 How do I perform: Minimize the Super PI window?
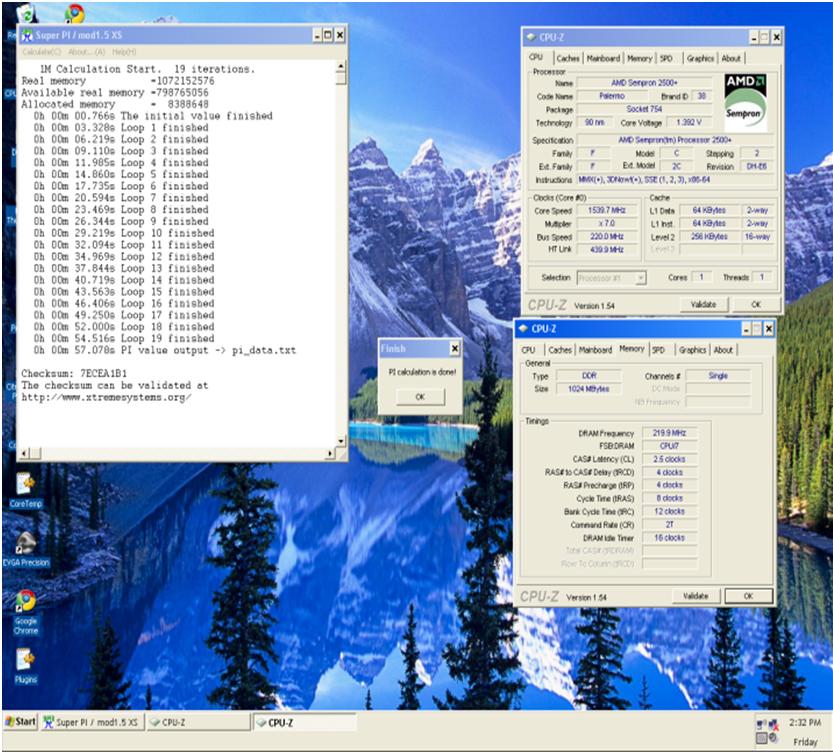click(x=317, y=36)
